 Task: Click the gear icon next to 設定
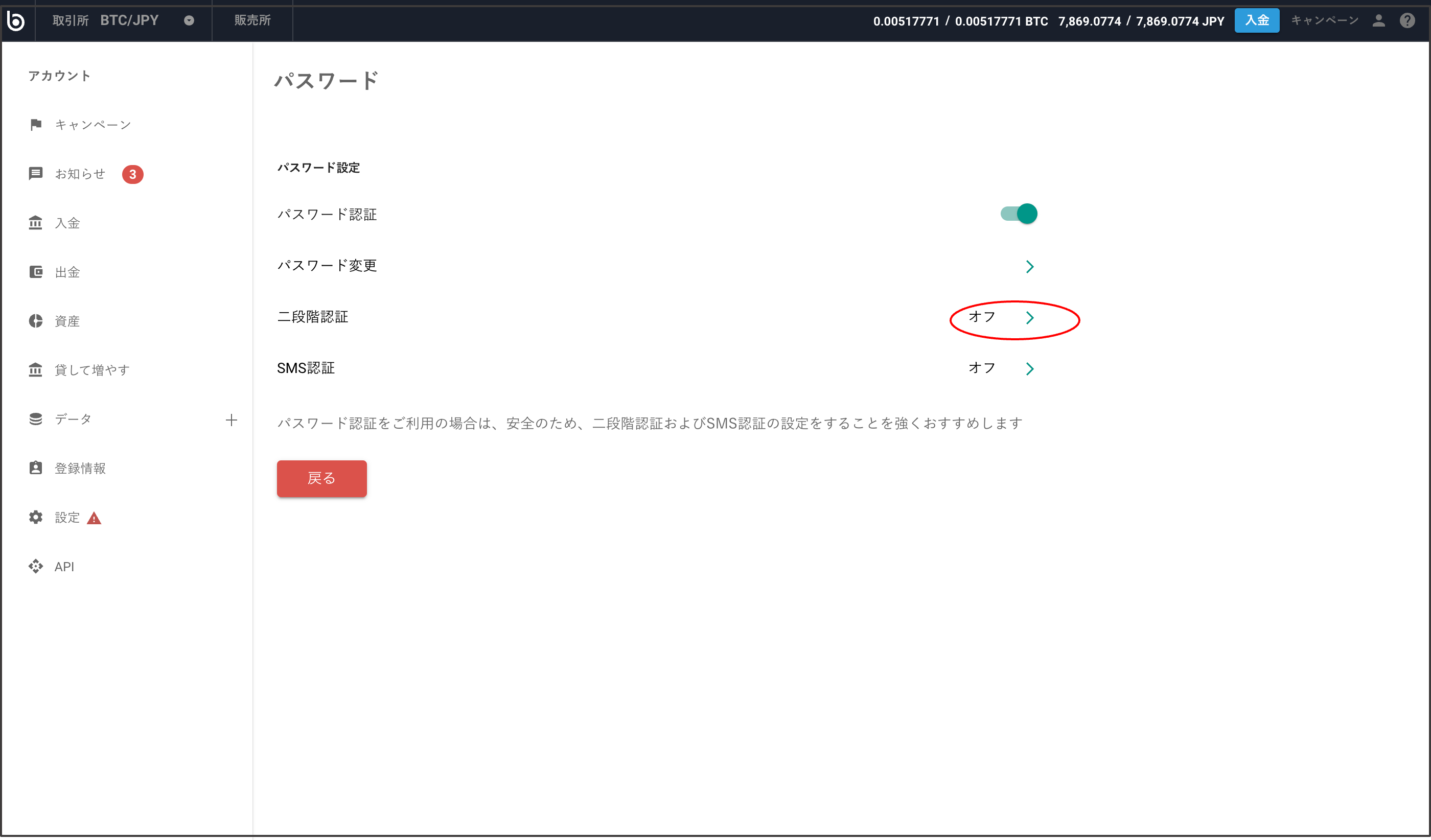tap(36, 518)
